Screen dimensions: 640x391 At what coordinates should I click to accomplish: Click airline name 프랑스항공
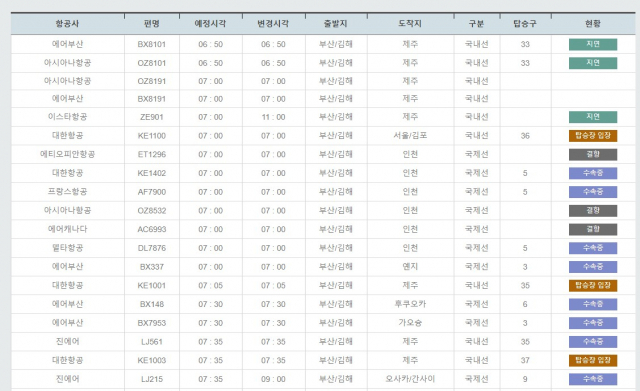[67, 192]
